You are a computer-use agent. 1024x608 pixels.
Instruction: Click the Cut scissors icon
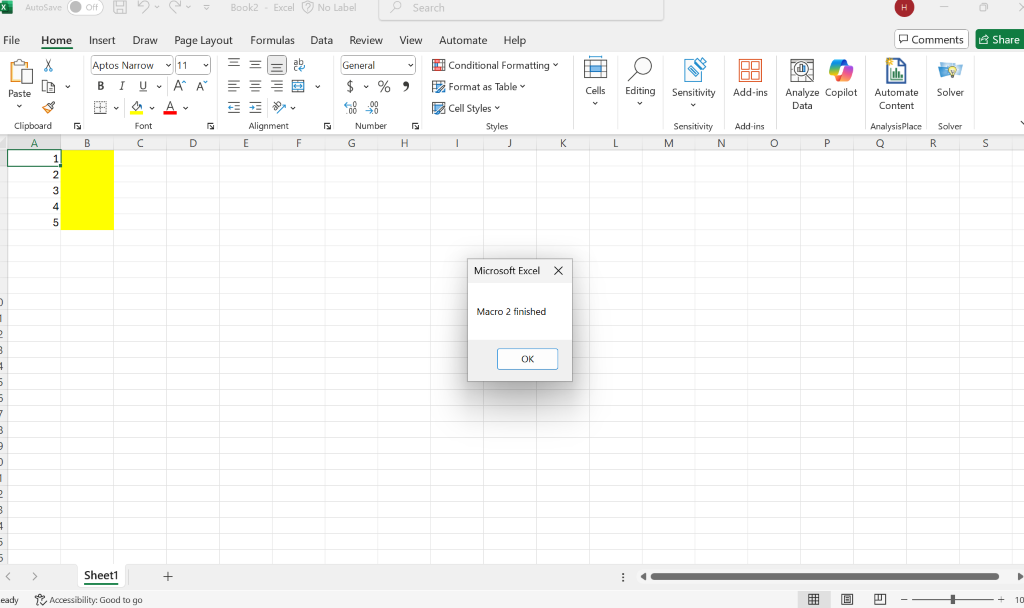(48, 65)
